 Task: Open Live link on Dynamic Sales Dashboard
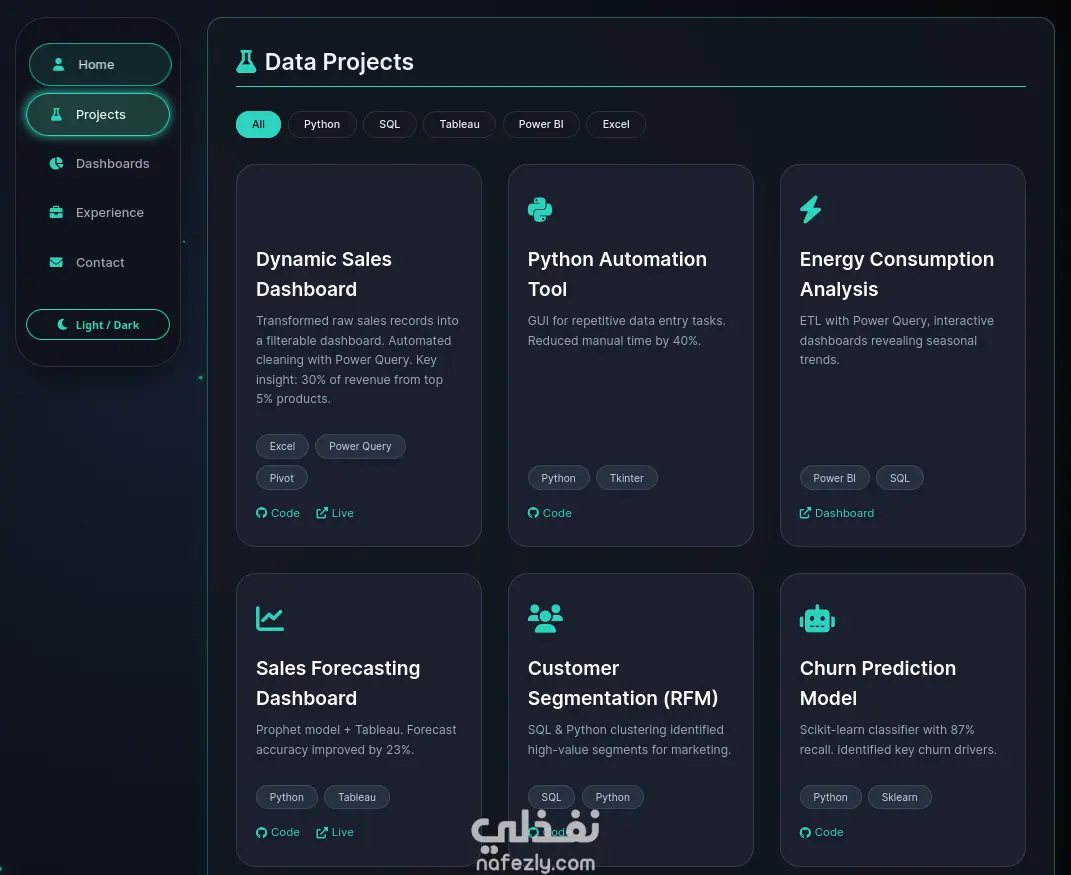click(x=335, y=513)
